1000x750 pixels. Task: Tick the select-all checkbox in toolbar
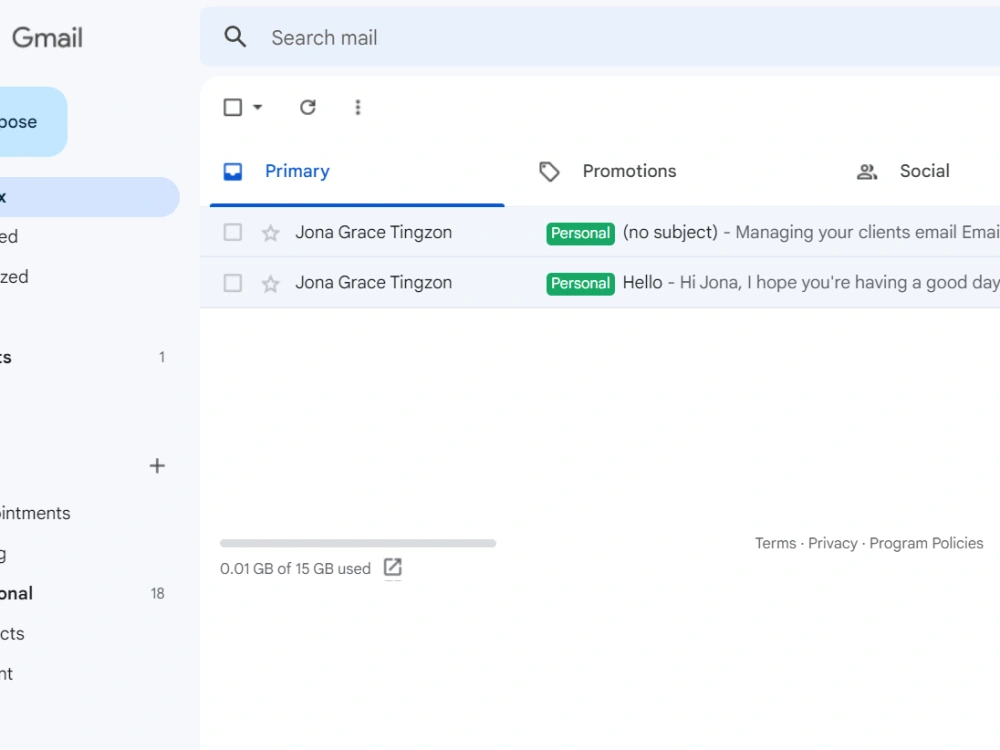point(233,107)
